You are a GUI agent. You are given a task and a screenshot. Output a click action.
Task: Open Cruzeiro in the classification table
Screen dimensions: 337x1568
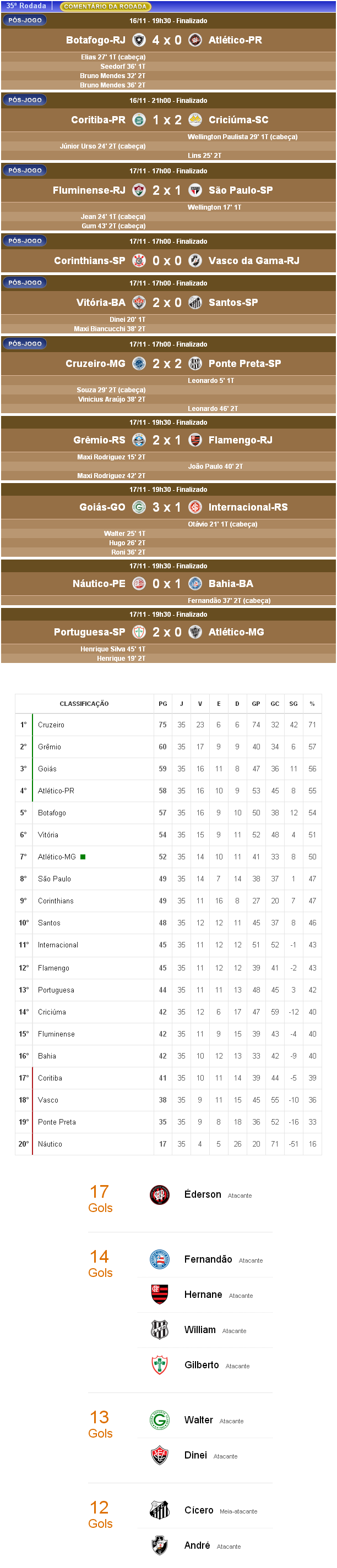[x=51, y=725]
